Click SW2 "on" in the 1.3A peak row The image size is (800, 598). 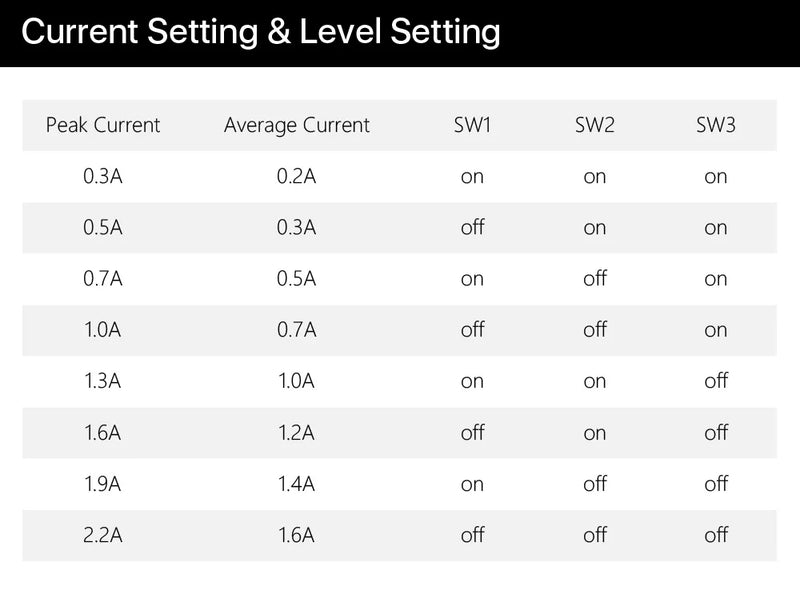coord(594,381)
